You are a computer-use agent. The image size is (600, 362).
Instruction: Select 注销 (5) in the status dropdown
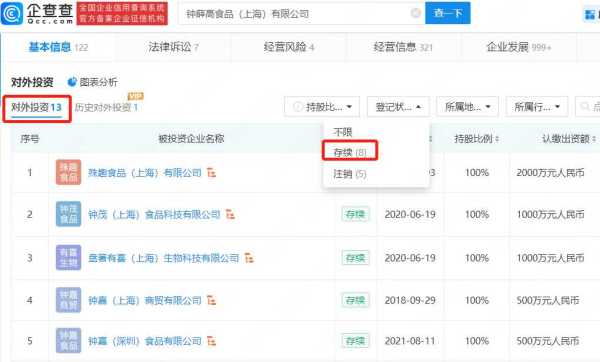click(350, 174)
